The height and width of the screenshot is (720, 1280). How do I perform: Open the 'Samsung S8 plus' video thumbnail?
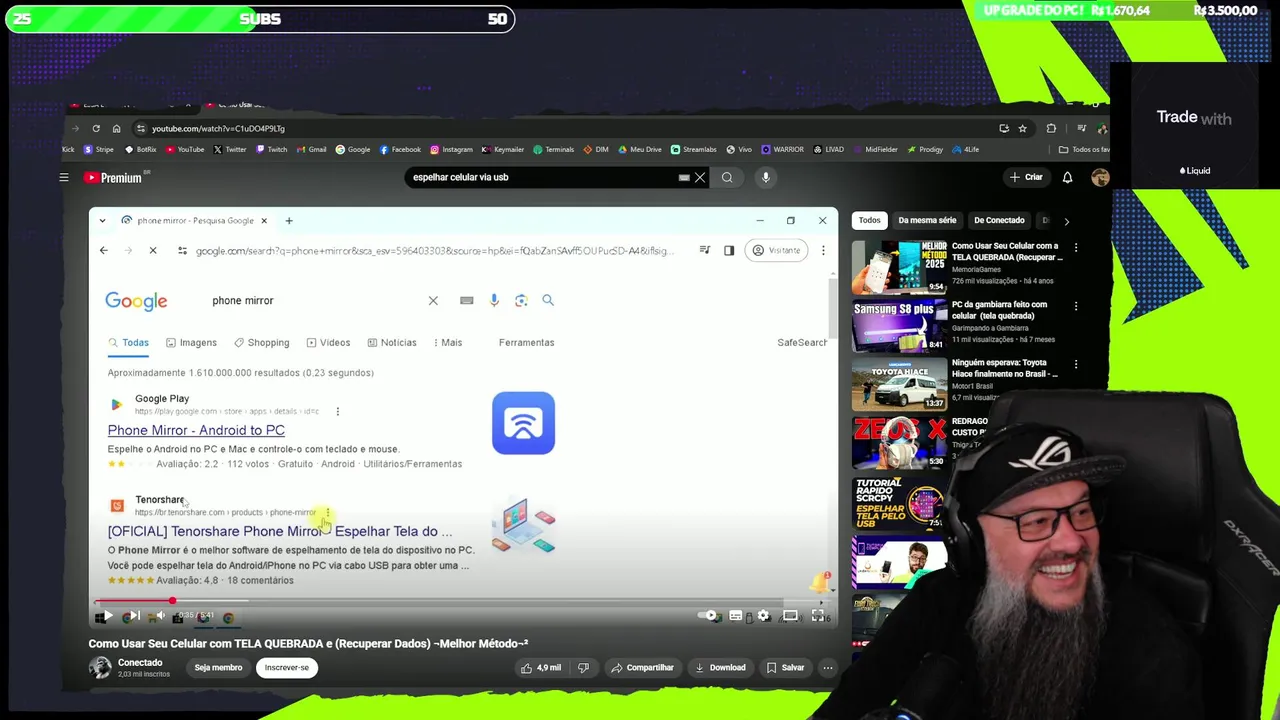(x=899, y=325)
